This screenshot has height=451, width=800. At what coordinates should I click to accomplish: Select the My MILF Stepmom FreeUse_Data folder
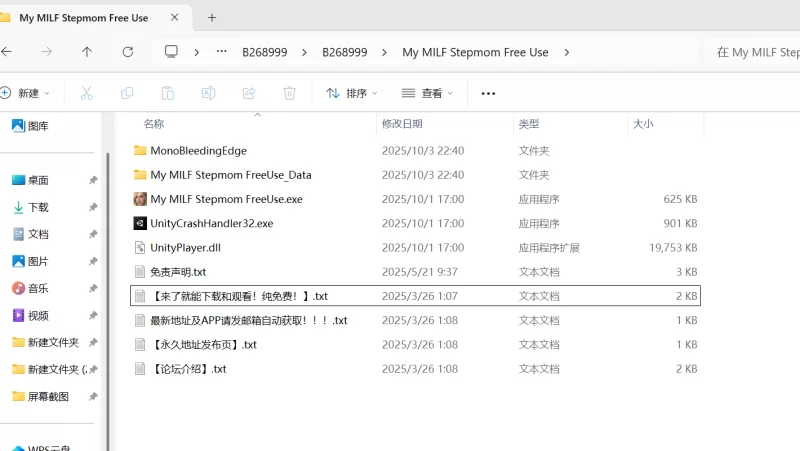(415, 175)
